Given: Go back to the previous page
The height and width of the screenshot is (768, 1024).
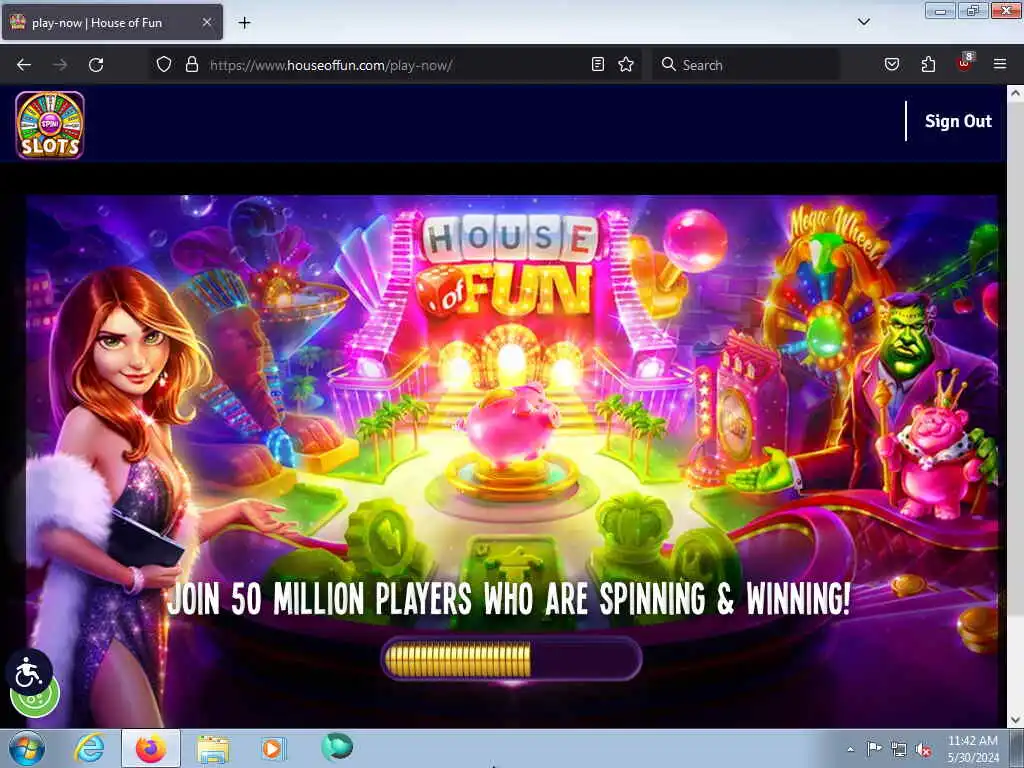Looking at the screenshot, I should (x=24, y=65).
